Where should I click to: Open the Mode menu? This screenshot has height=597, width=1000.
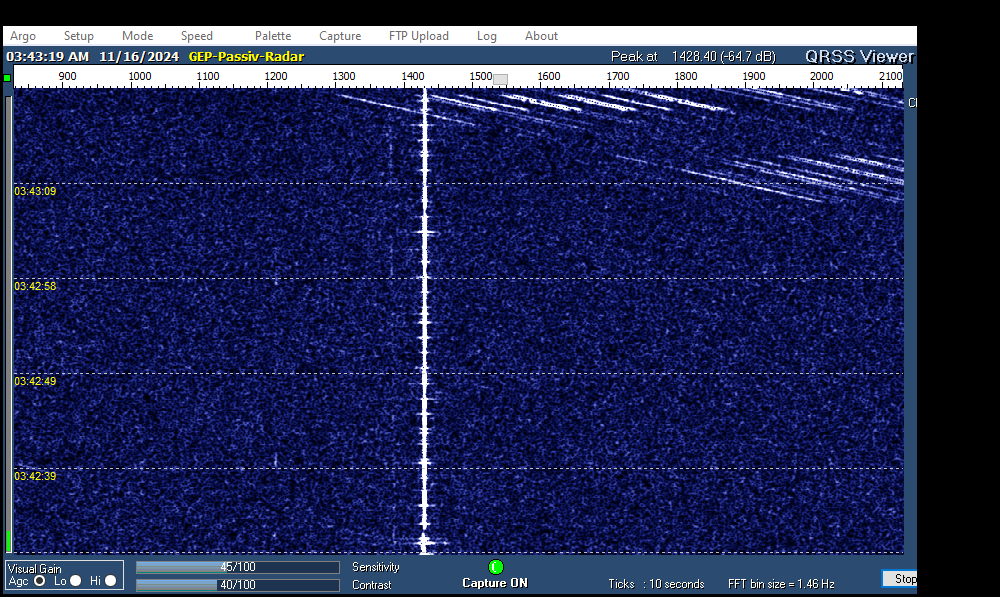[x=137, y=36]
